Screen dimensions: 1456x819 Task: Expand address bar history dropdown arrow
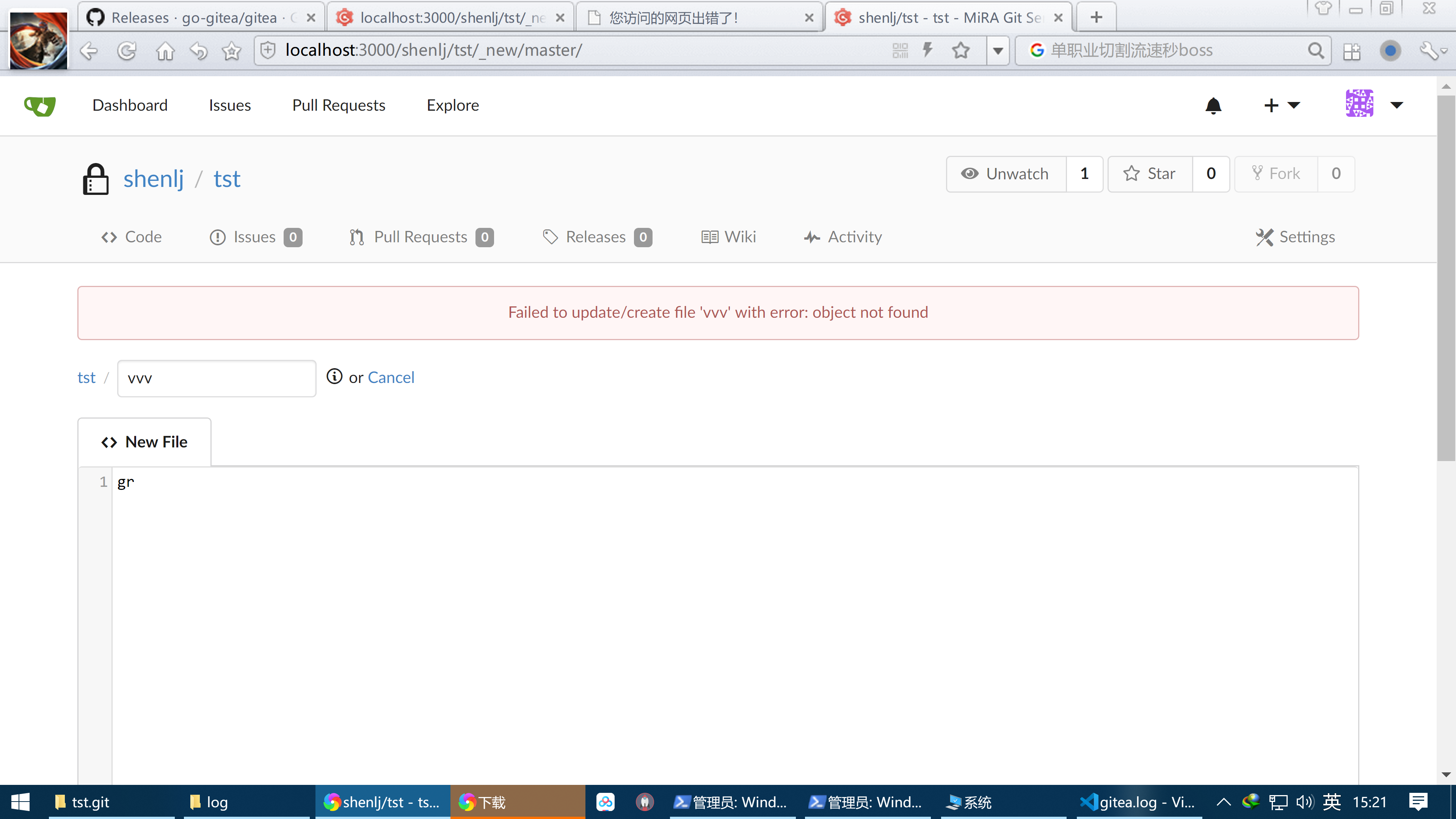point(998,51)
